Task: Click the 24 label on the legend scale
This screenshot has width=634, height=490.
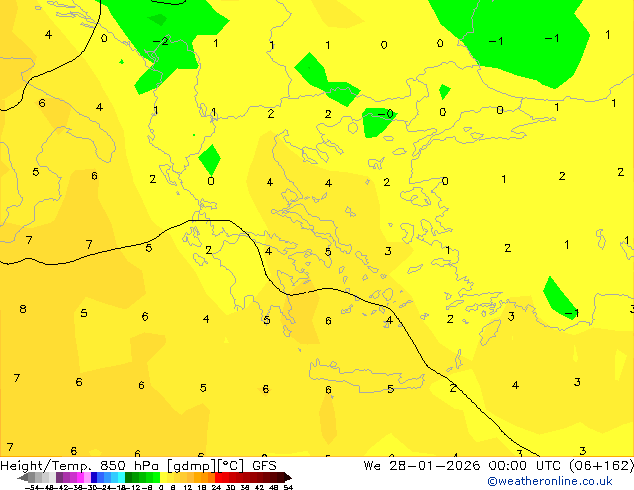Action: 216,487
